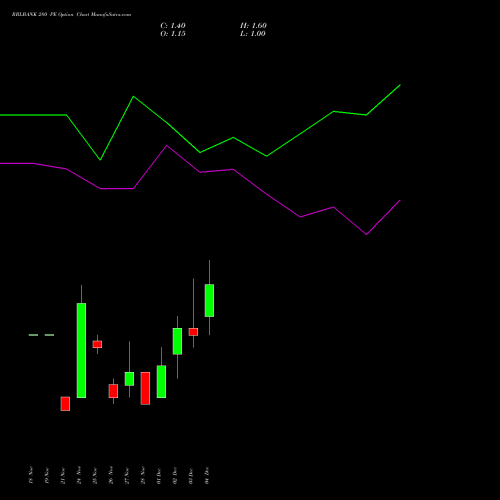The height and width of the screenshot is (500, 500).
Task: Click the "27 Nov" date axis label
Action: (x=127, y=475)
